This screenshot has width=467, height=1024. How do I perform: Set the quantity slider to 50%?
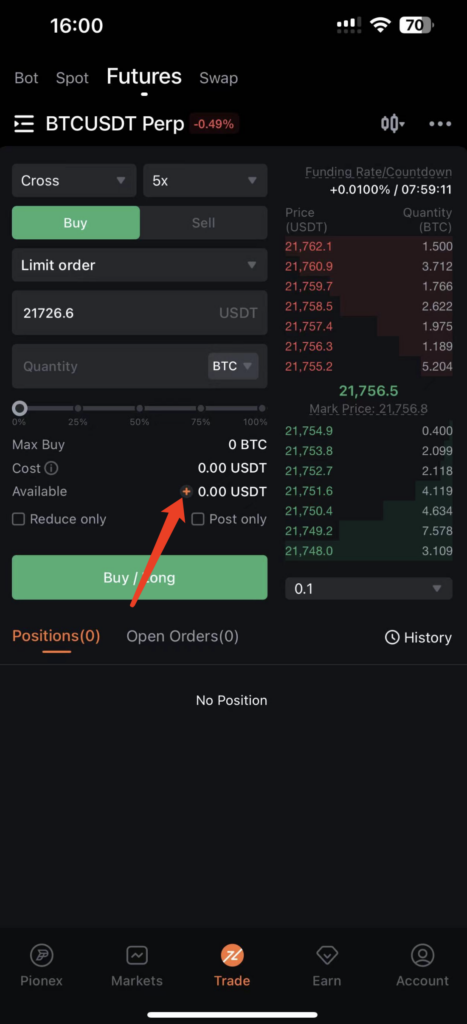[x=139, y=408]
